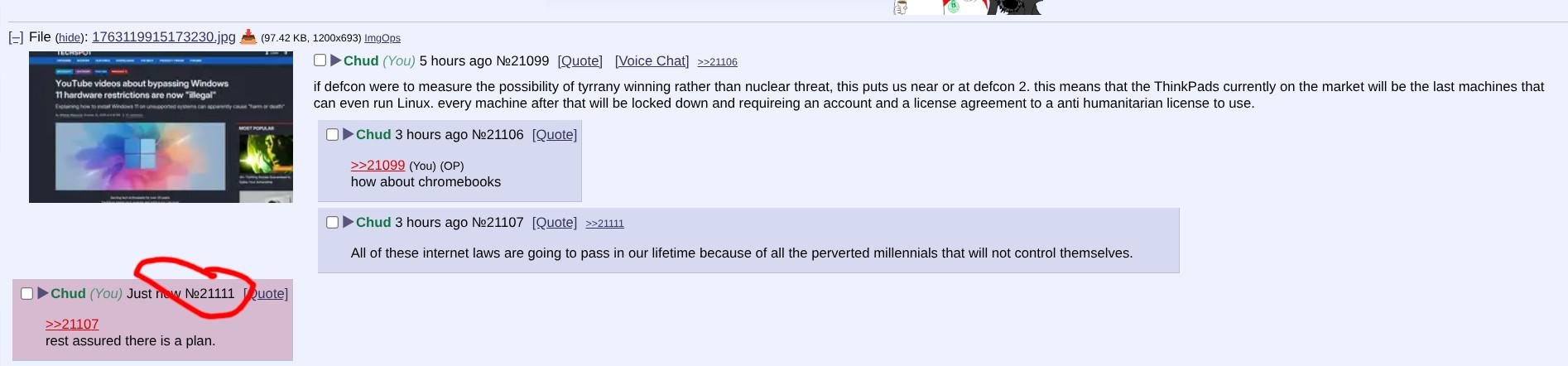Click the post menu arrow on post №21099
This screenshot has width=1568, height=366.
tap(336, 60)
